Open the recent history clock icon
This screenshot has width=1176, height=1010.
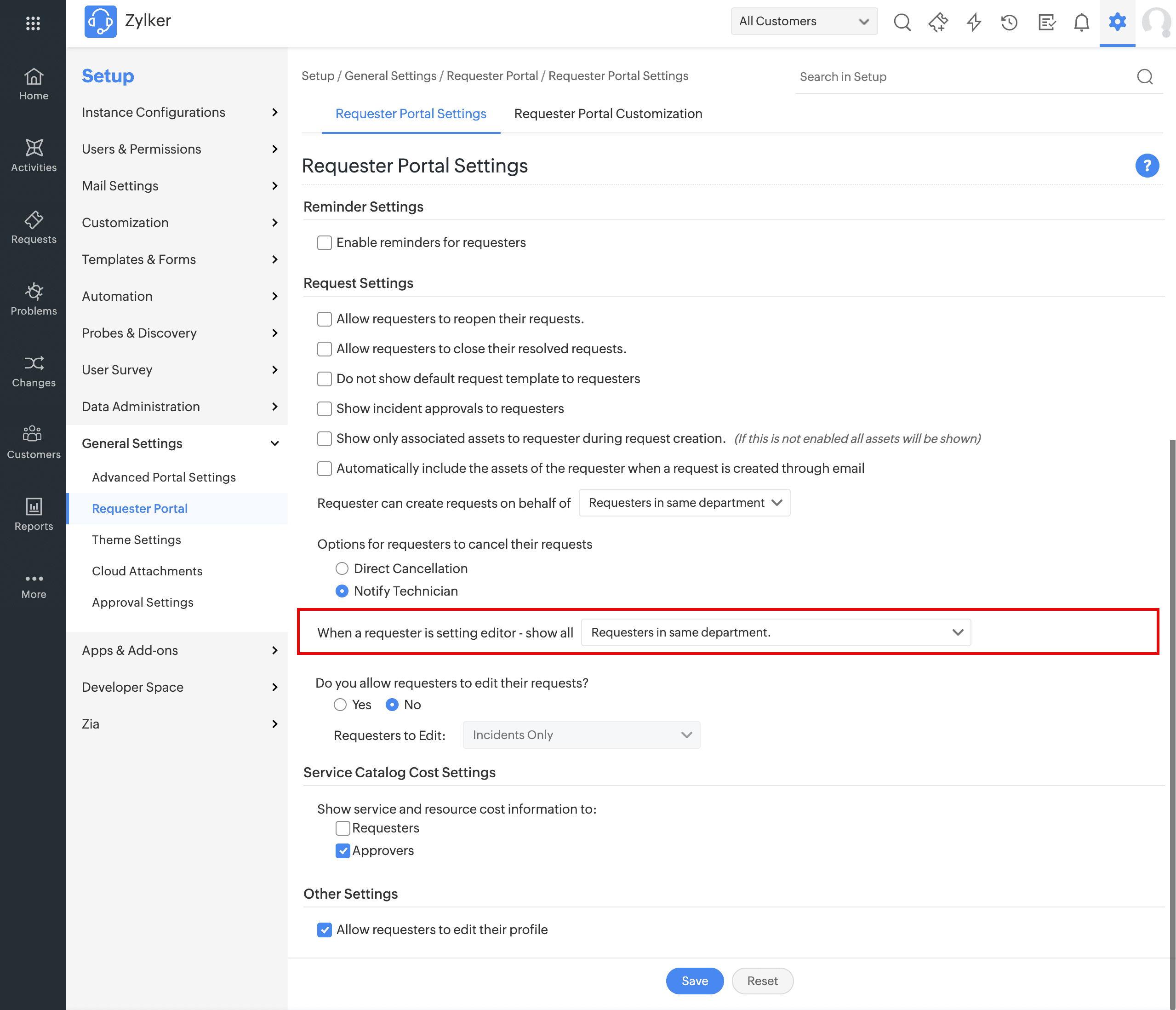tap(1009, 22)
